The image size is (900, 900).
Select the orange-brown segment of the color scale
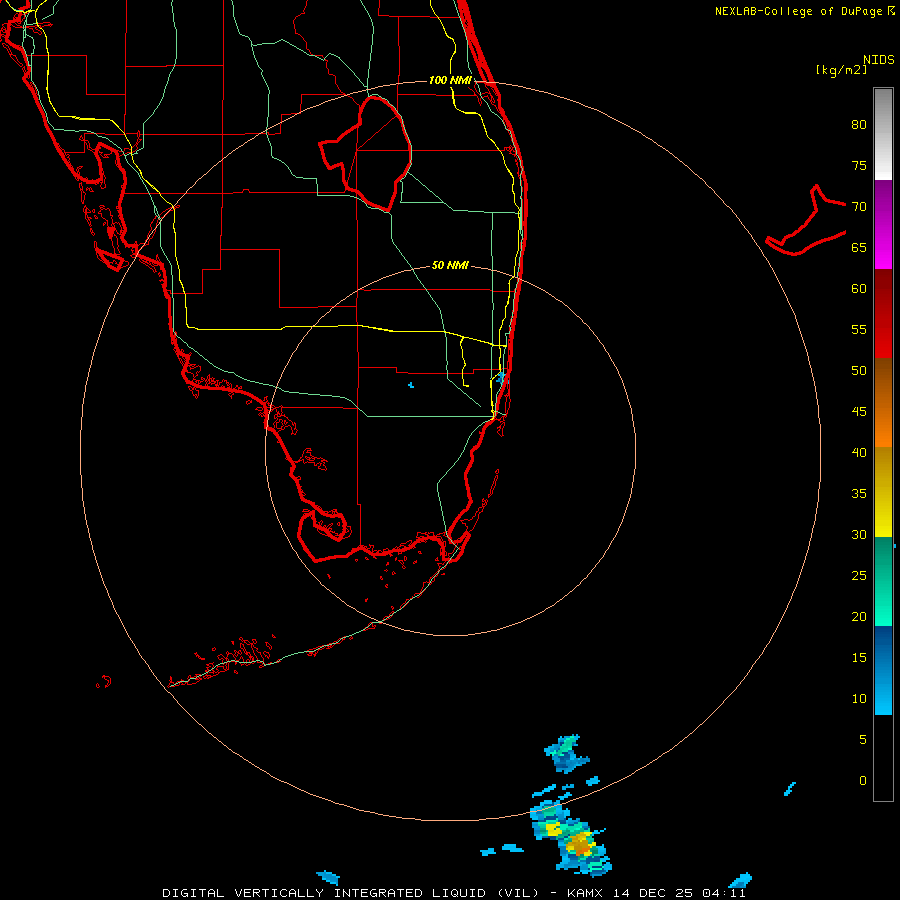point(883,402)
